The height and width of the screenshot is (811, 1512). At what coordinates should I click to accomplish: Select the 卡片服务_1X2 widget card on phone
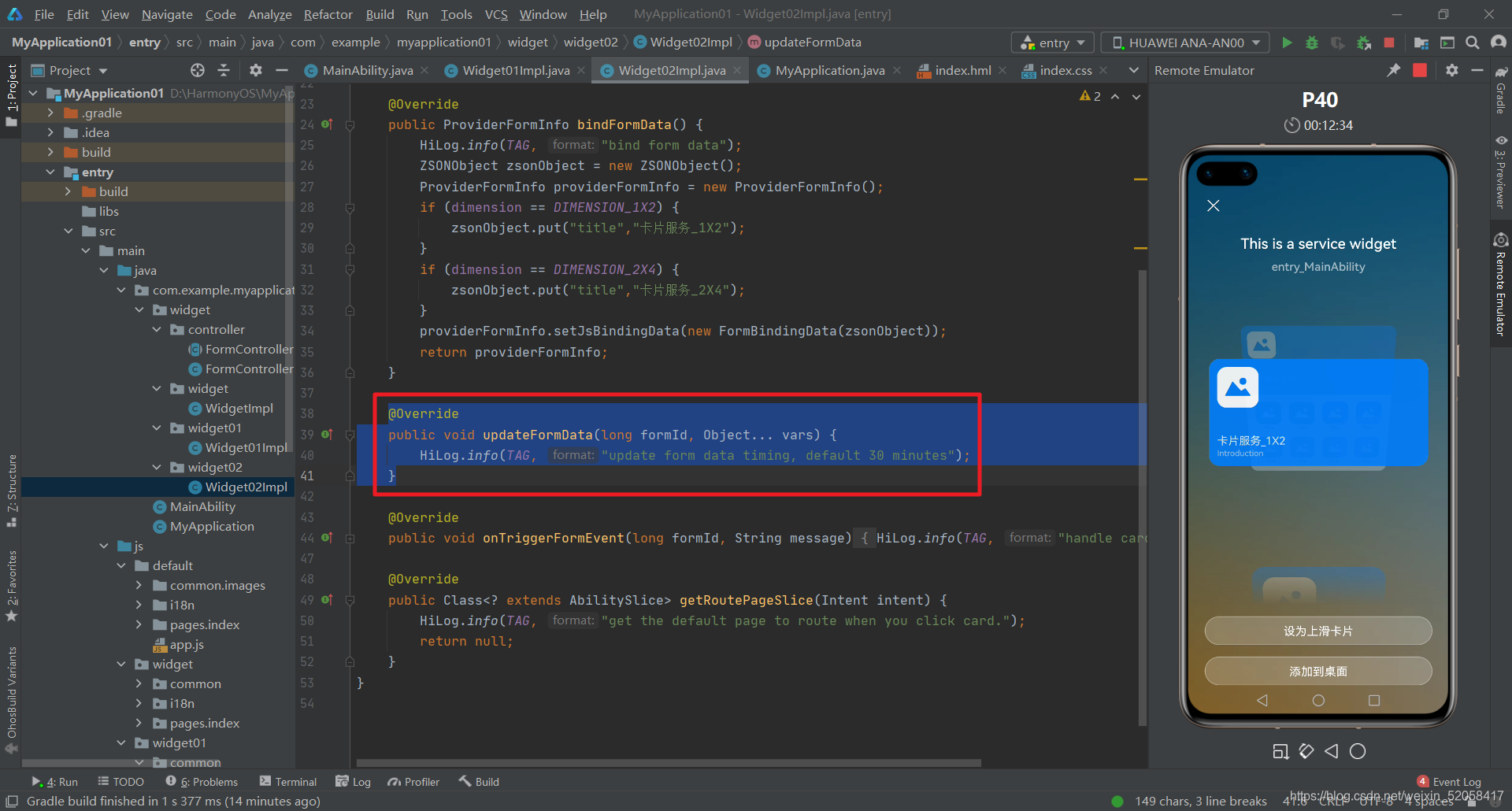1318,413
